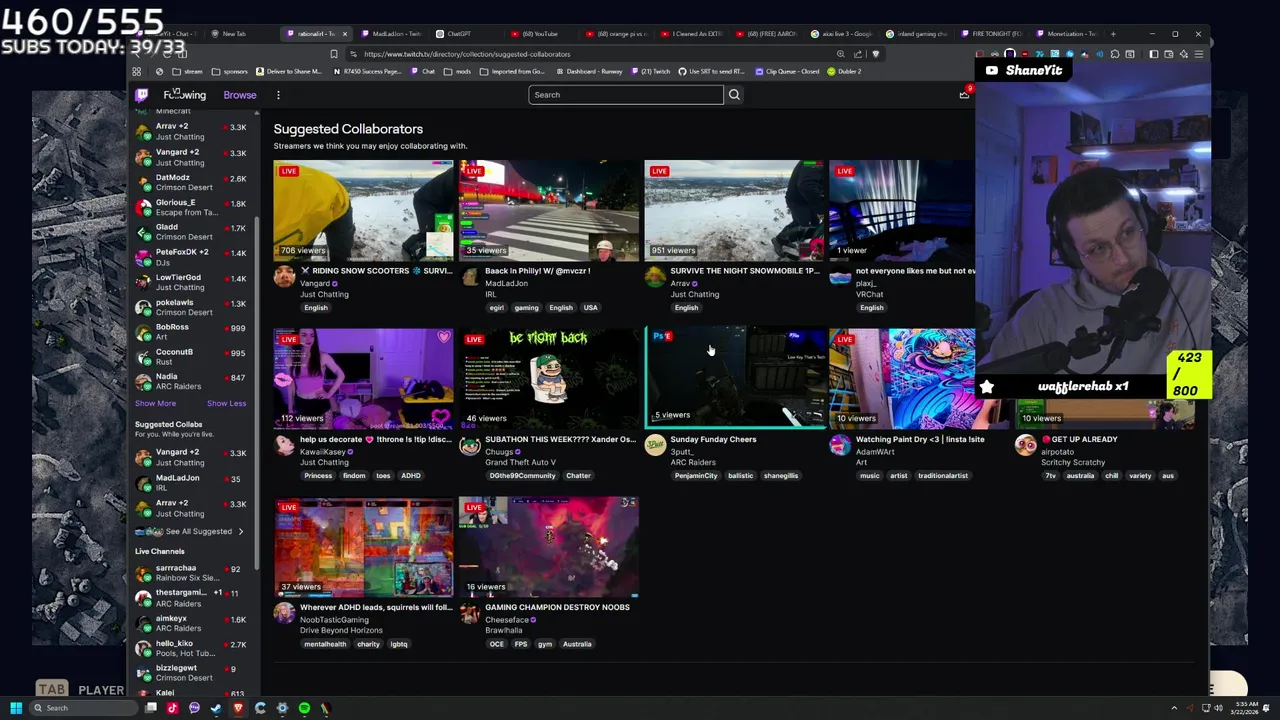1280x720 pixels.
Task: Click Vangard's avatar under the snow scooters stream
Action: [x=284, y=276]
